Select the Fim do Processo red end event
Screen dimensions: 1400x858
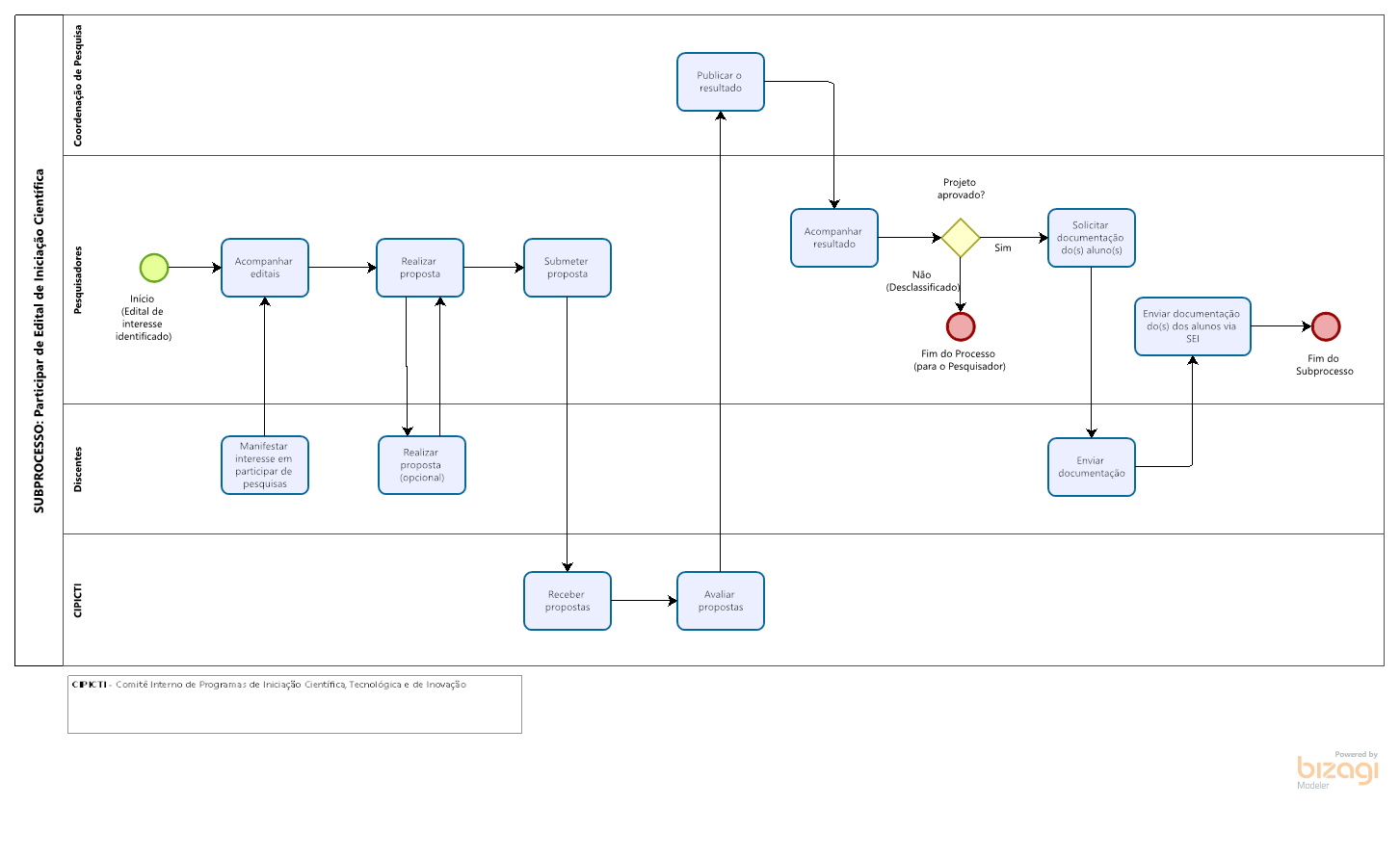(x=961, y=326)
